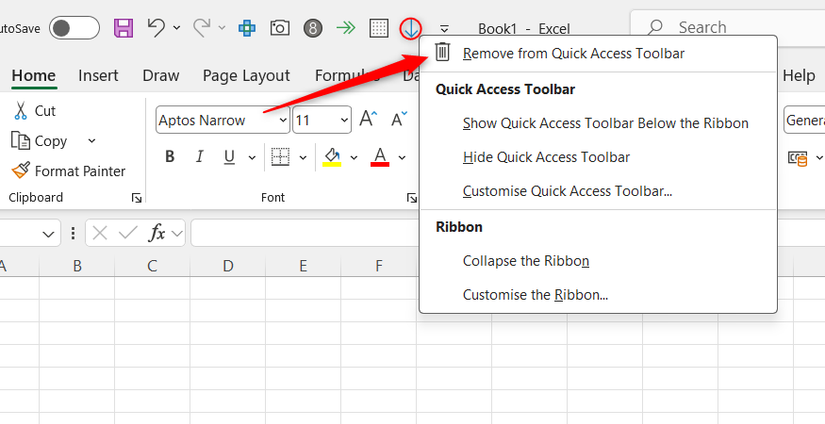Open the Redo history dropdown arrow

(x=222, y=28)
